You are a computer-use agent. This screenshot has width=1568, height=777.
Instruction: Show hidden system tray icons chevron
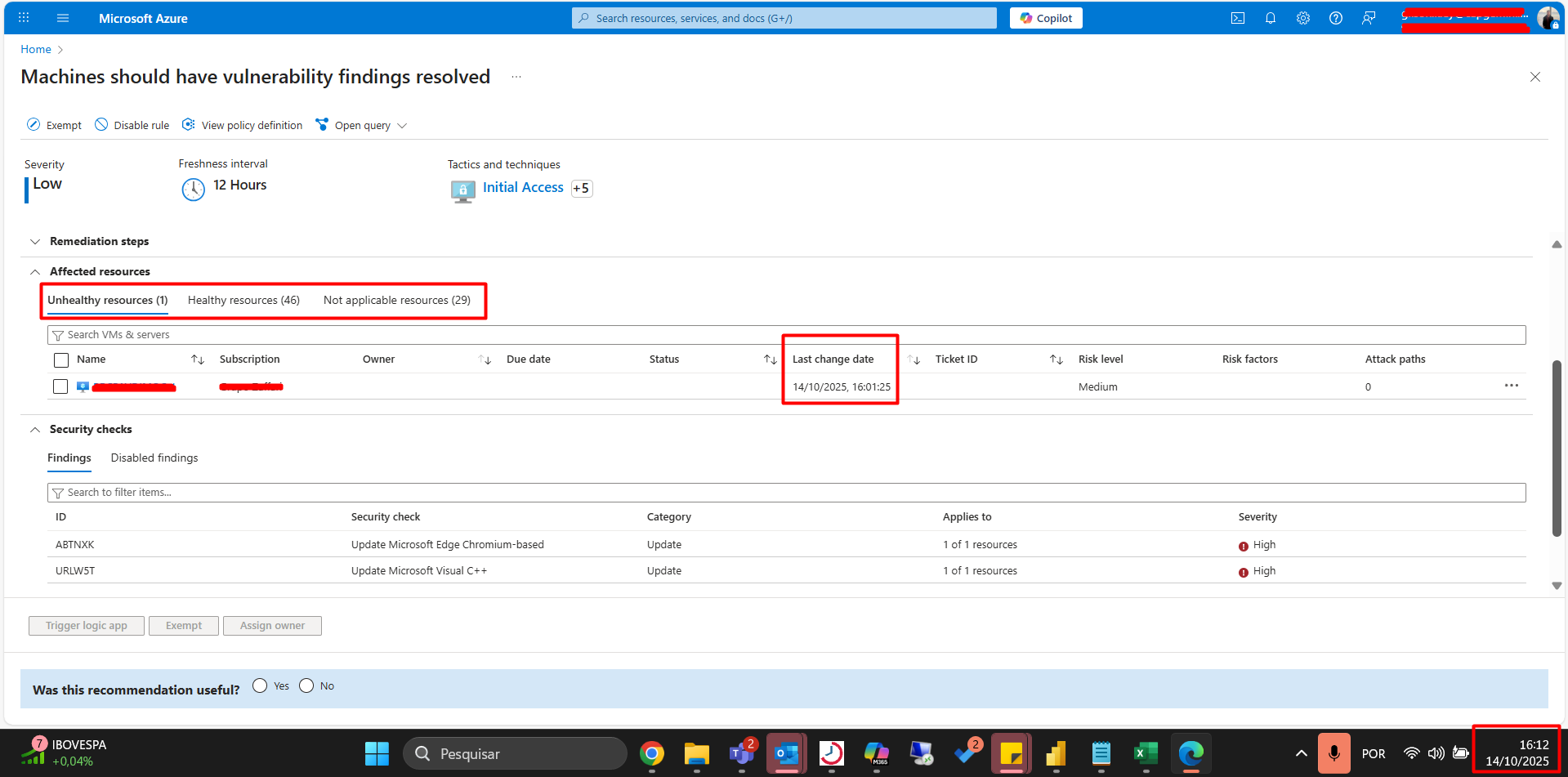(1301, 753)
